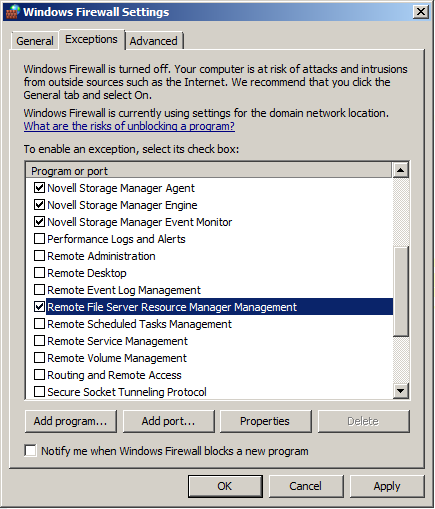The height and width of the screenshot is (509, 435).
Task: Click the Add port... button
Action: (x=168, y=421)
